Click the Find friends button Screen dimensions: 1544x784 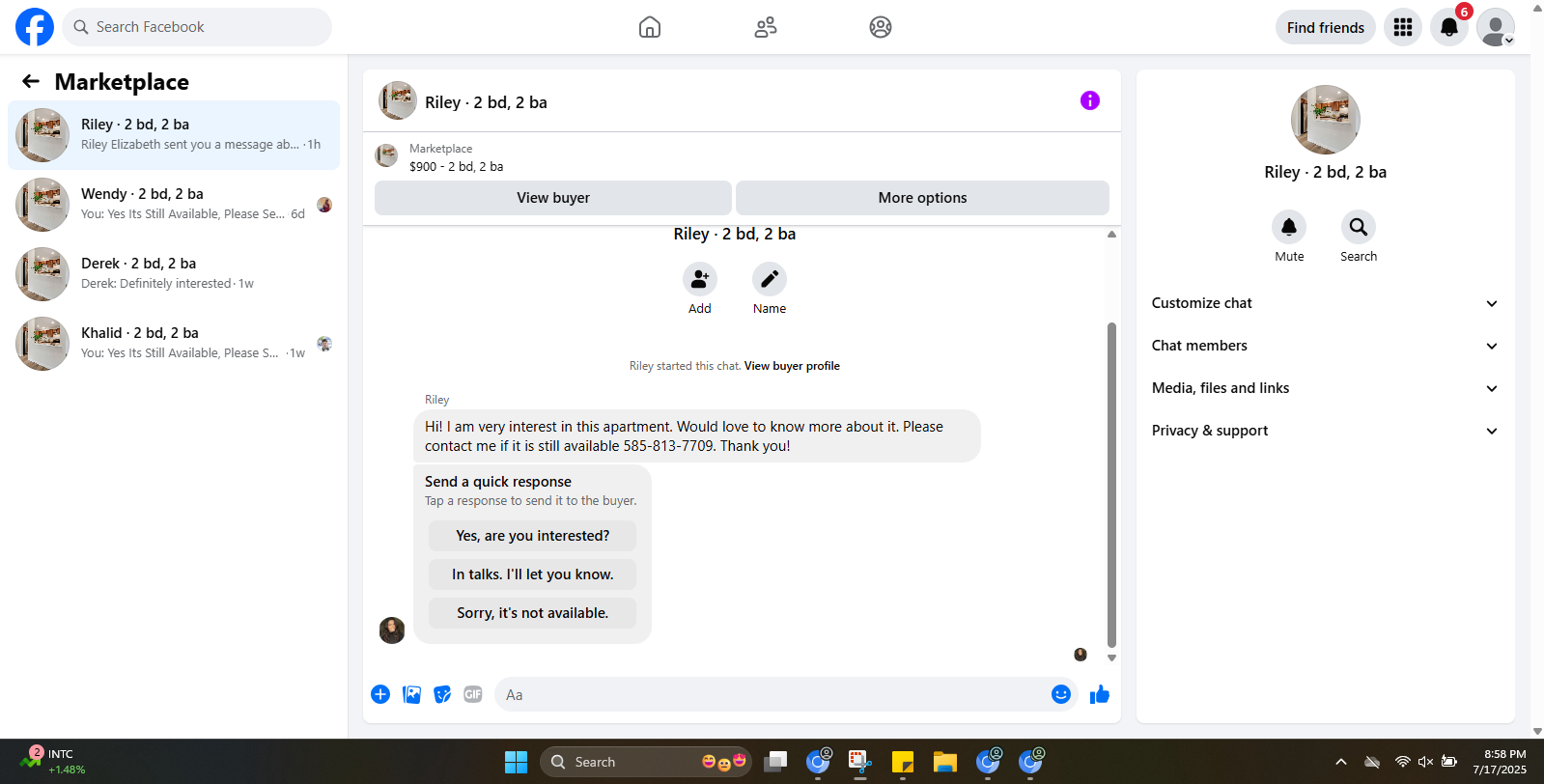[x=1326, y=27]
